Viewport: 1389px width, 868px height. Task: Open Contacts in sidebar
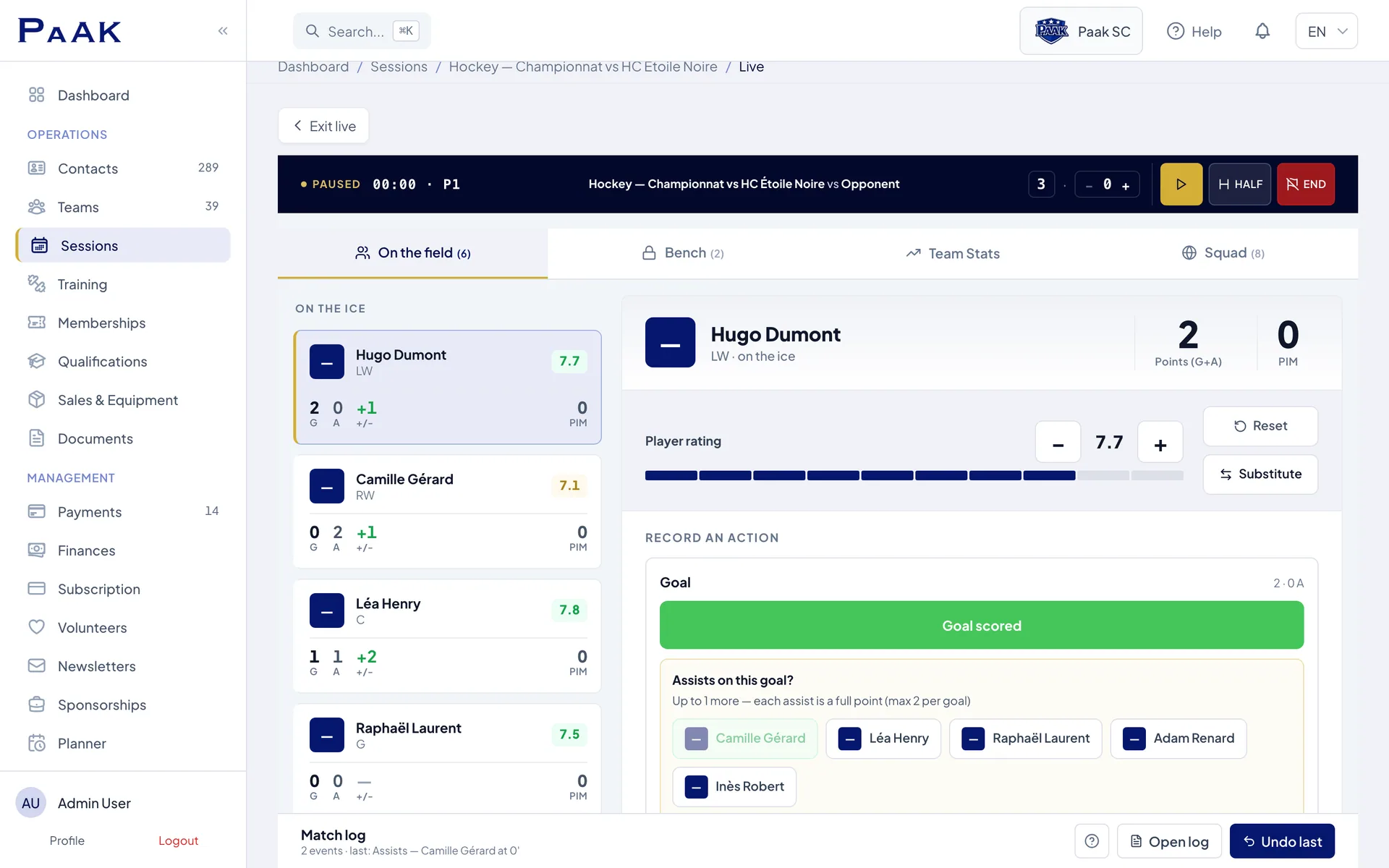[x=123, y=169]
